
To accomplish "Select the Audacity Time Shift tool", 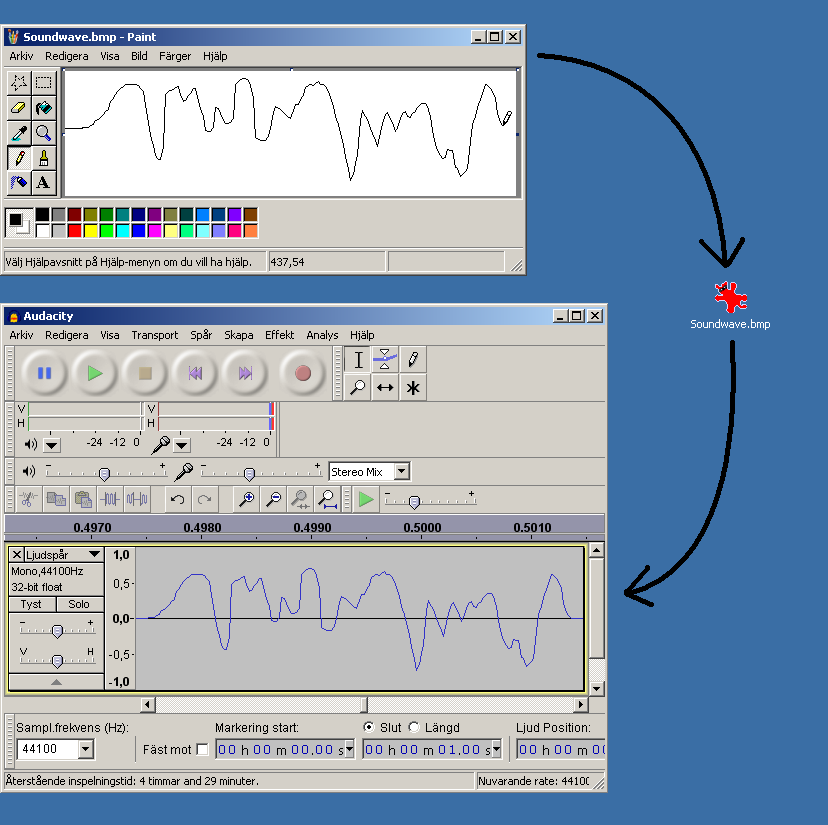I will [x=385, y=388].
